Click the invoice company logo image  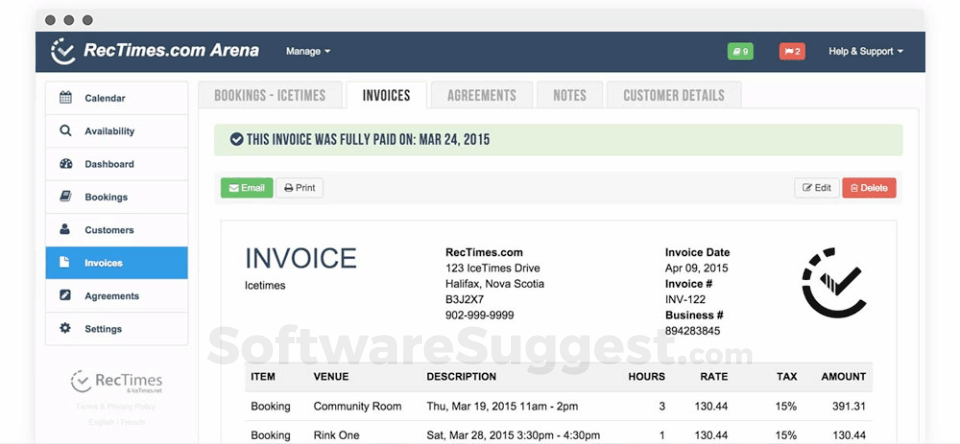[x=834, y=282]
